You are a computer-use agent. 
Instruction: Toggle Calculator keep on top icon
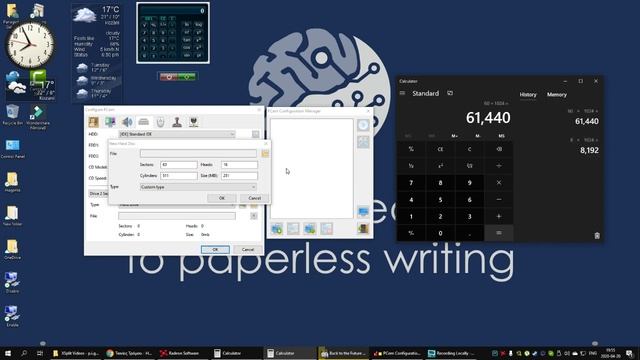click(450, 93)
